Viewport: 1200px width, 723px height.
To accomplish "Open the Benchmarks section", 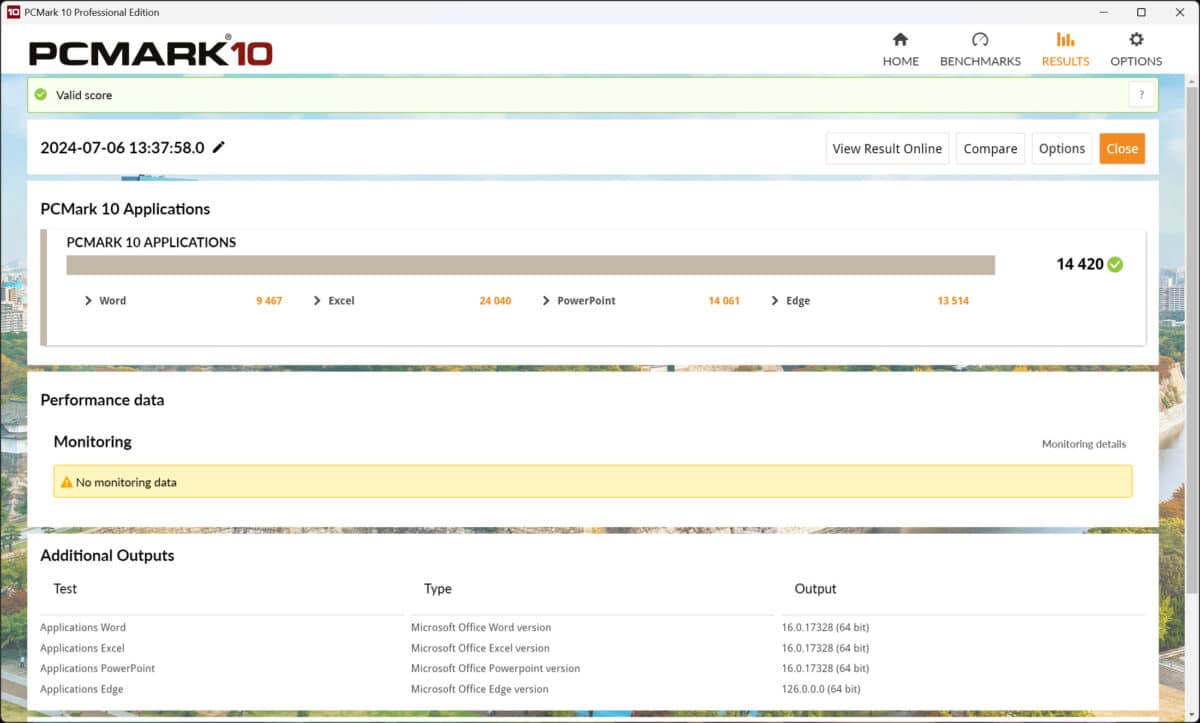I will pos(980,49).
